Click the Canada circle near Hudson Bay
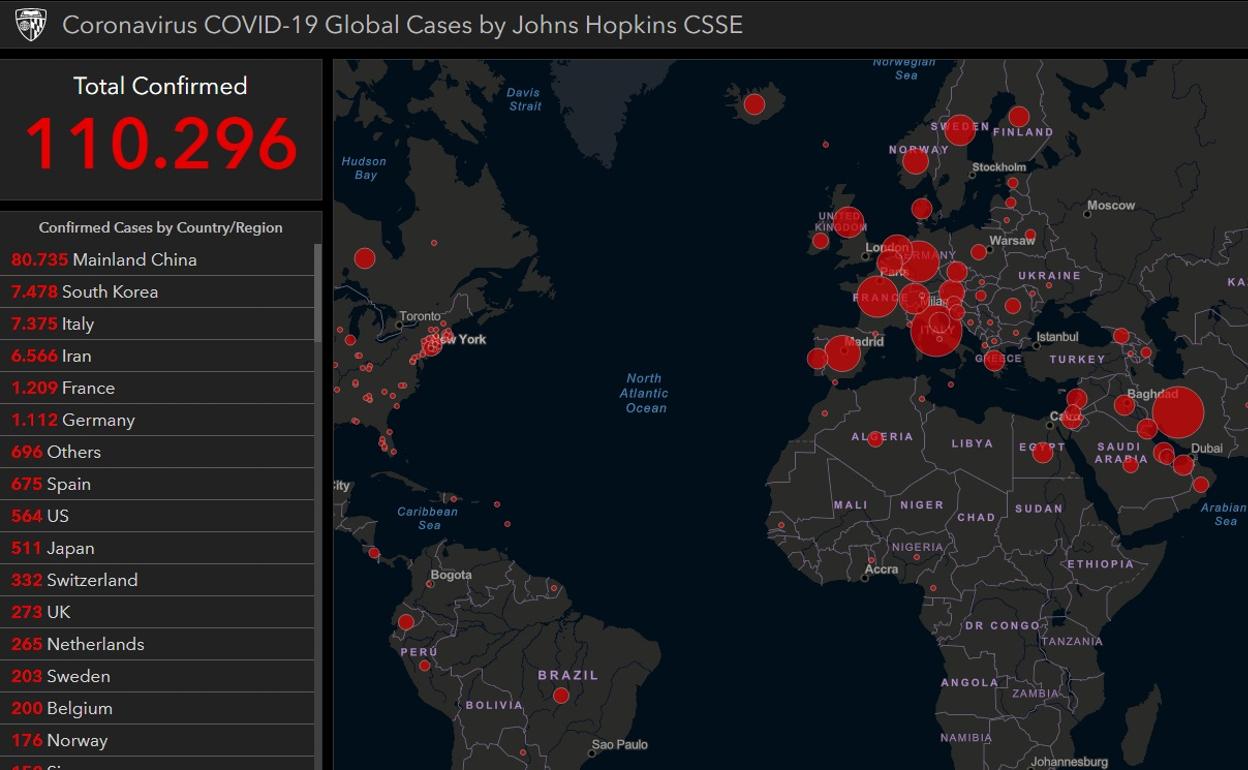Image resolution: width=1248 pixels, height=770 pixels. pos(364,258)
